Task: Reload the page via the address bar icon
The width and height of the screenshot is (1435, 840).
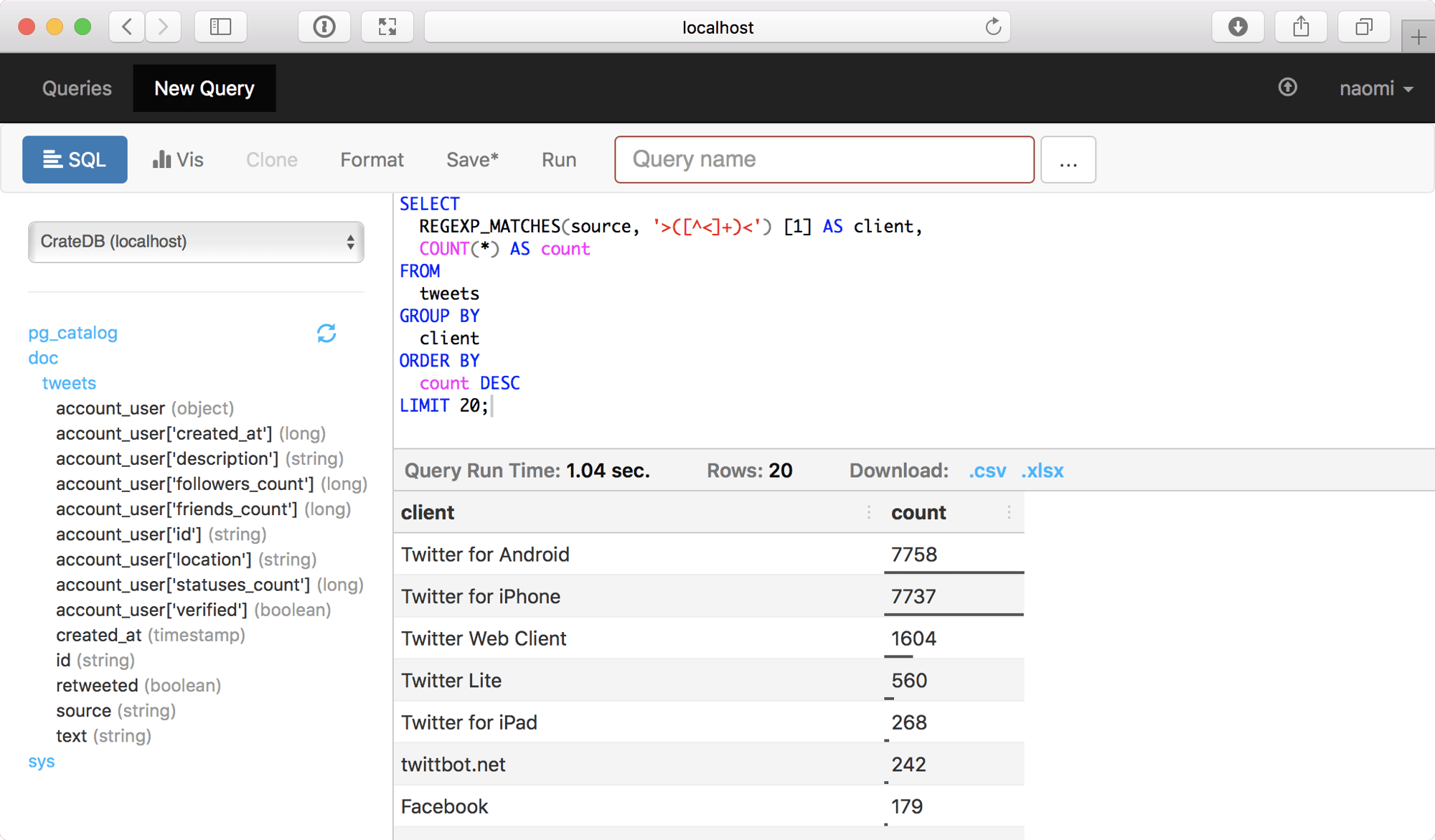Action: 993,27
